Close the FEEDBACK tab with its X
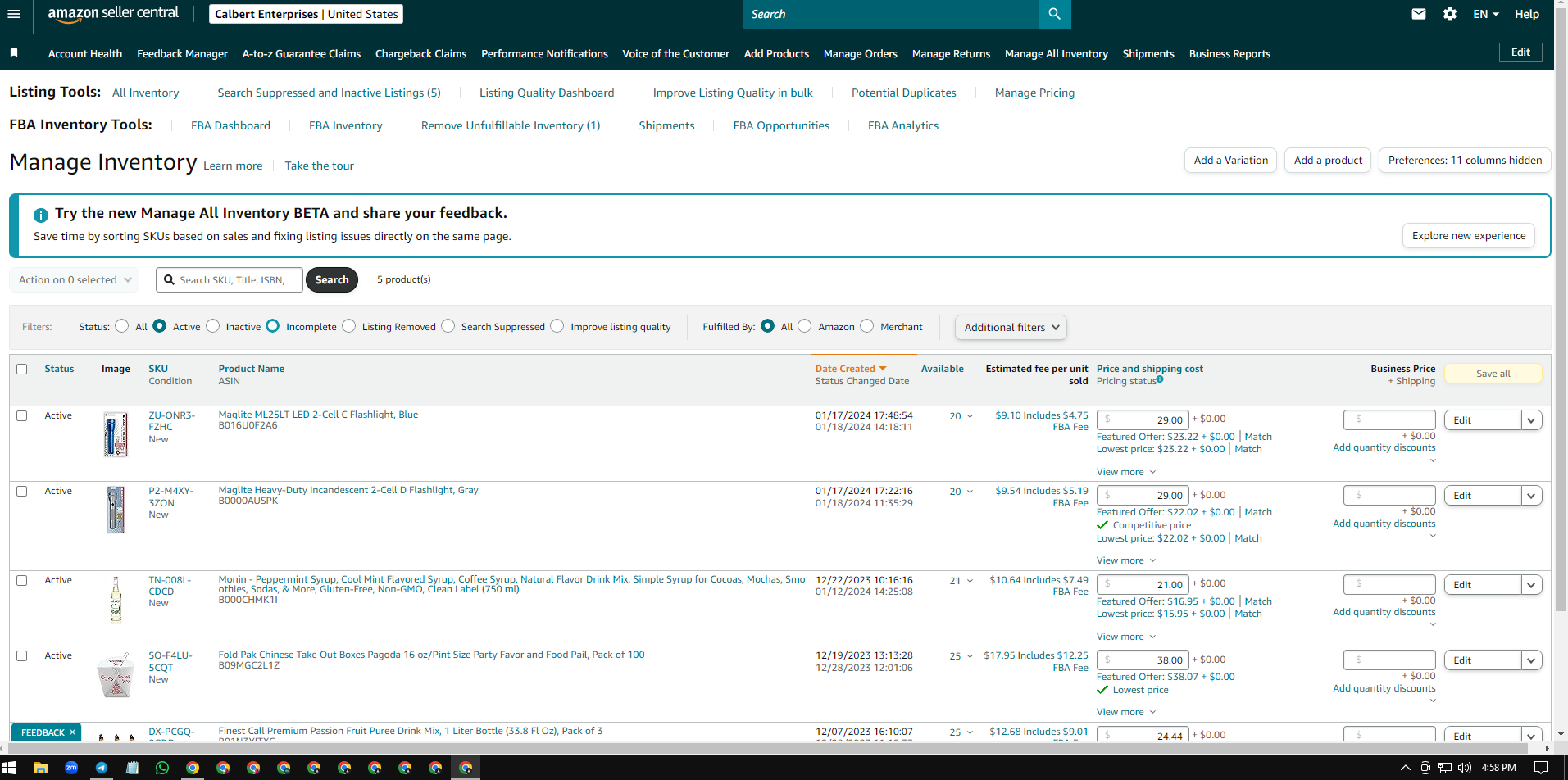Viewport: 1568px width, 780px height. coord(72,732)
